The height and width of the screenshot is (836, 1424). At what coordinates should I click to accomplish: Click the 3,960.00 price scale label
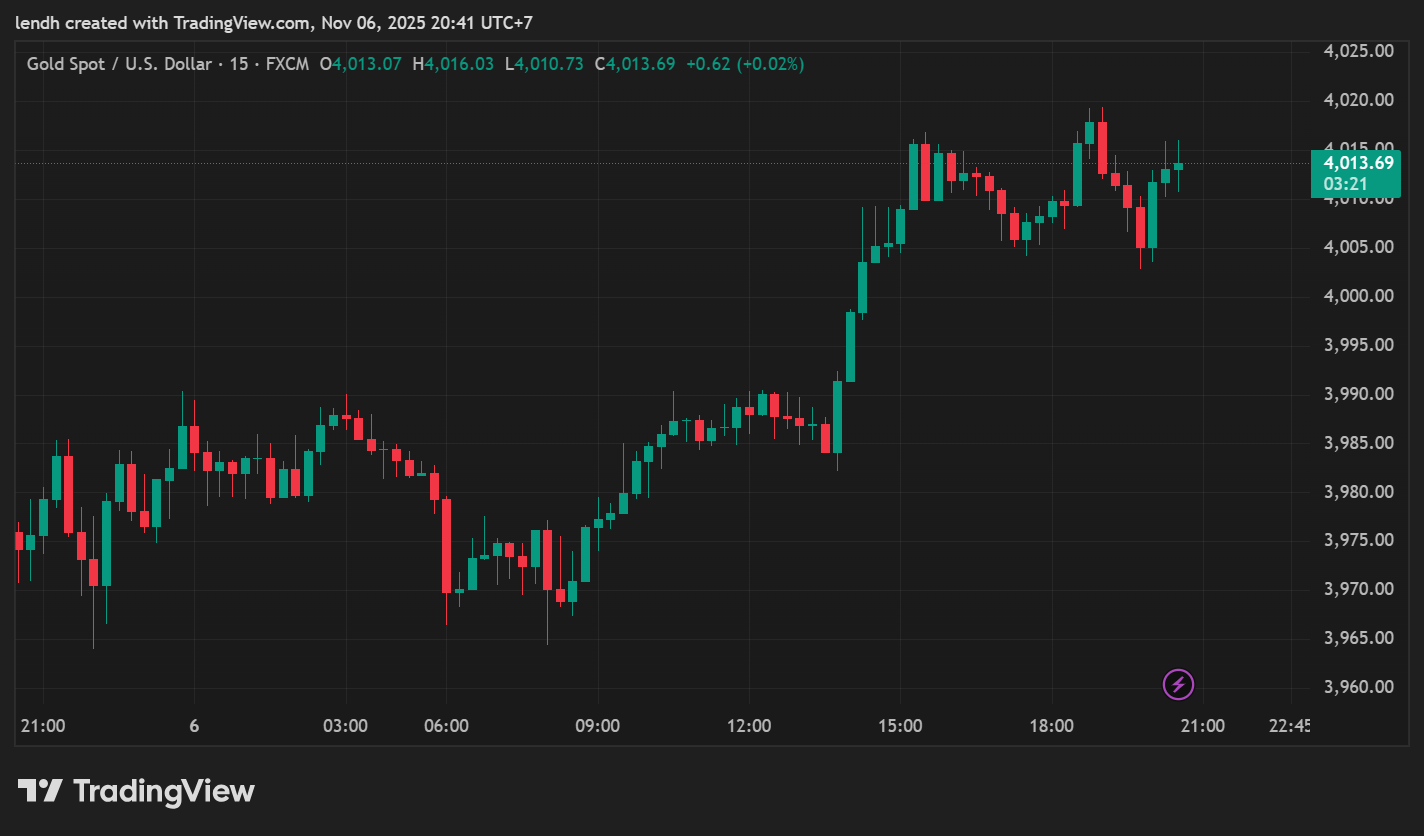pyautogui.click(x=1358, y=687)
